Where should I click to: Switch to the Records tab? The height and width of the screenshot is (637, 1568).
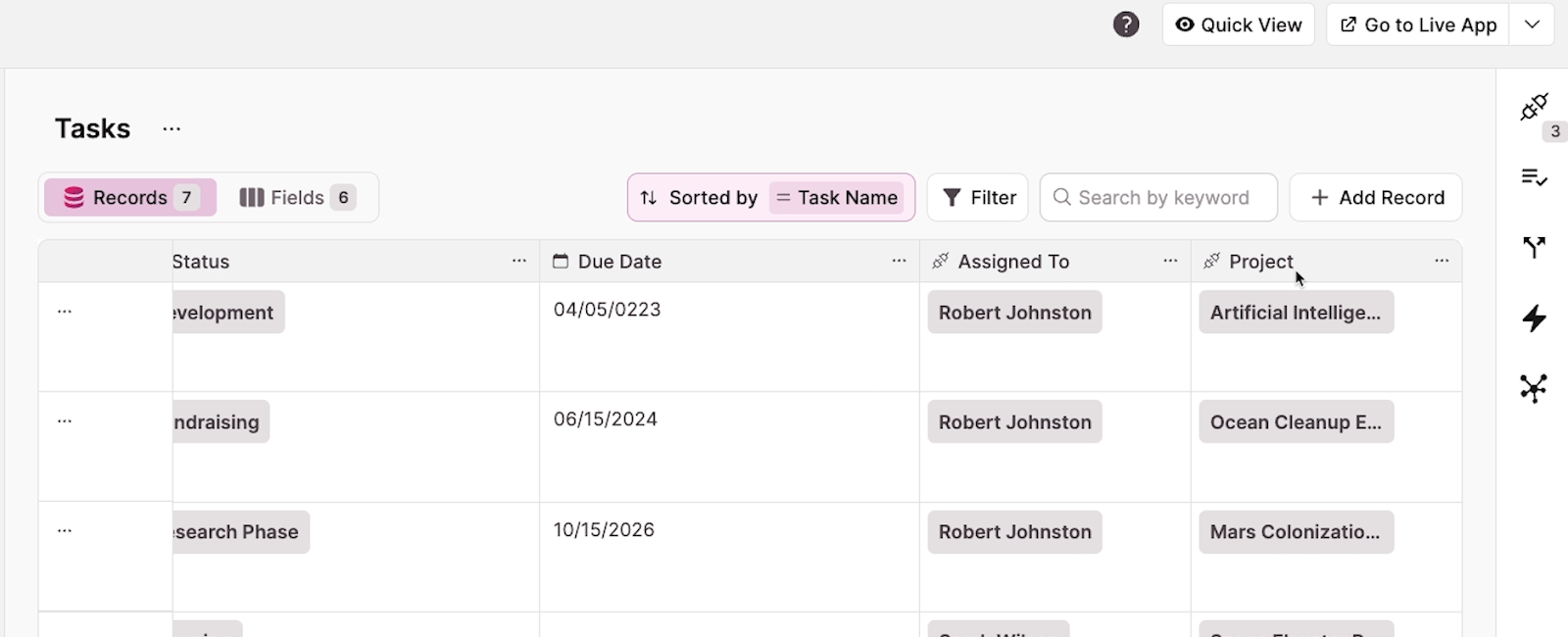[x=130, y=198]
